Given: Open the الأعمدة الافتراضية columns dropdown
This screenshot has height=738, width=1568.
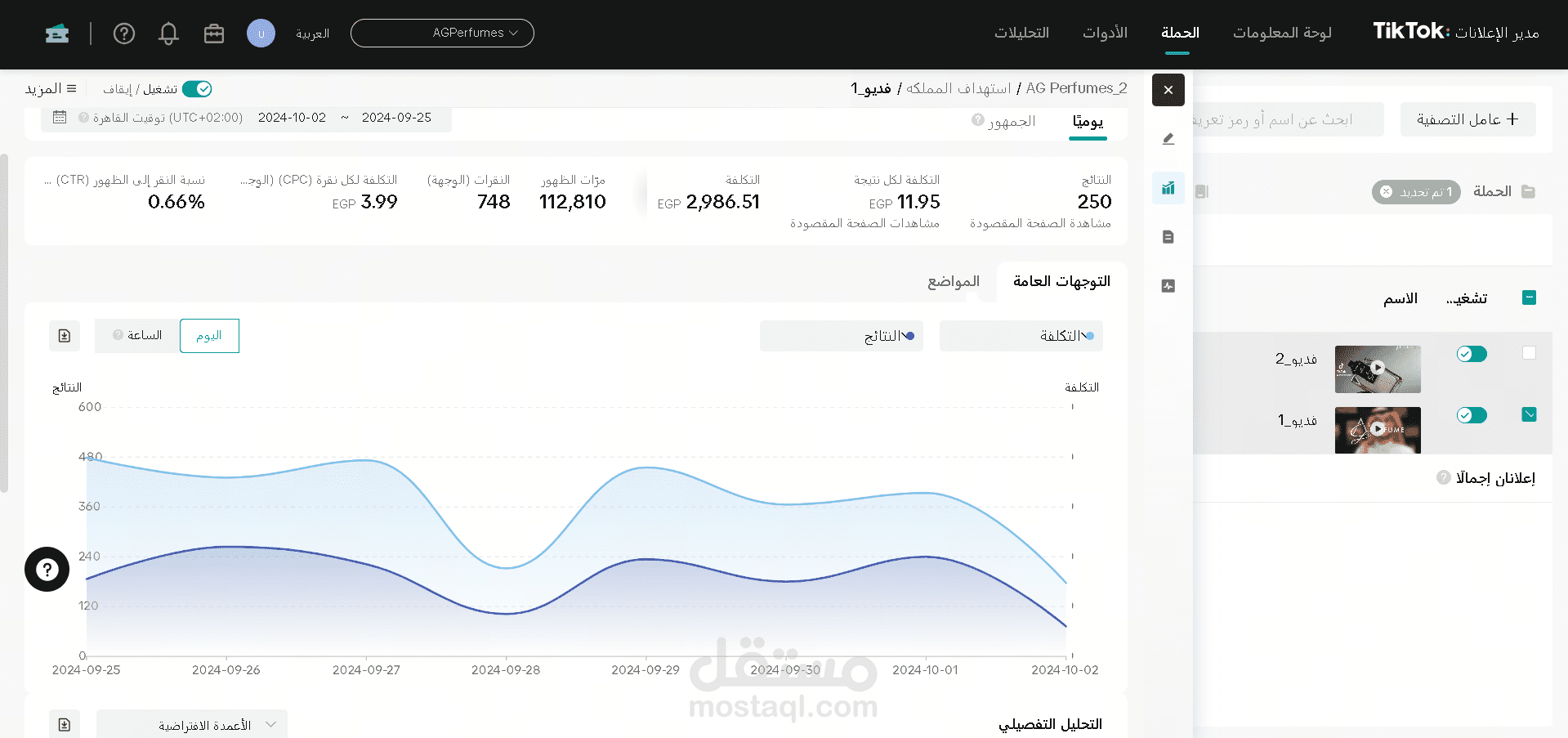Looking at the screenshot, I should click(x=192, y=725).
